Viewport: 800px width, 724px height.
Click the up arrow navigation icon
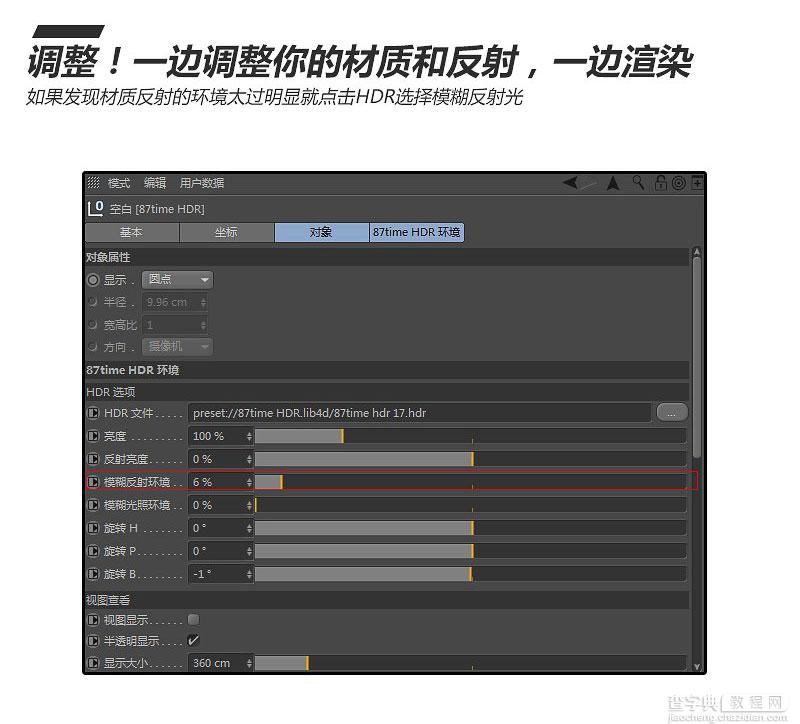tap(613, 183)
